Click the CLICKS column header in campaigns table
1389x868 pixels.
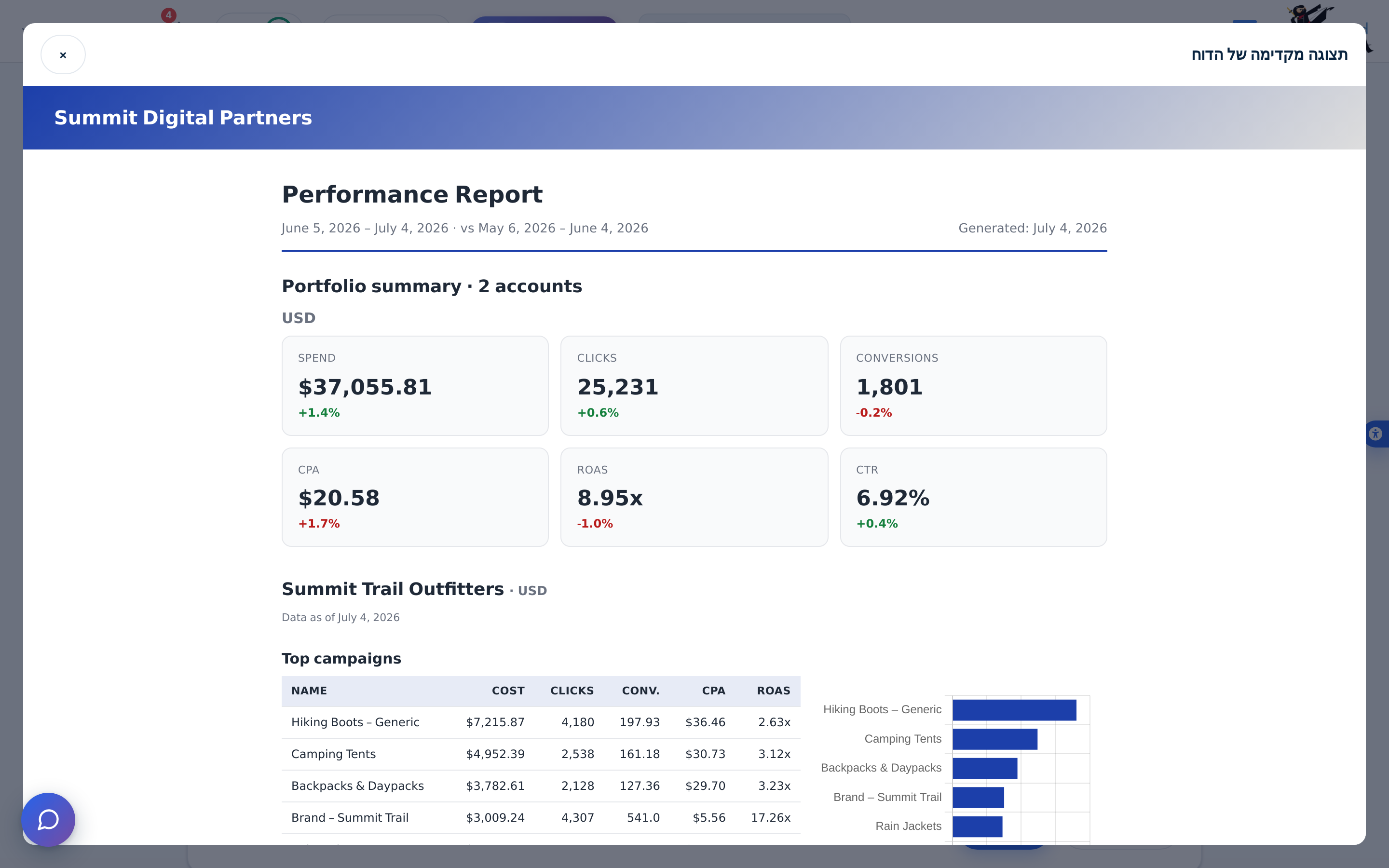click(x=572, y=691)
